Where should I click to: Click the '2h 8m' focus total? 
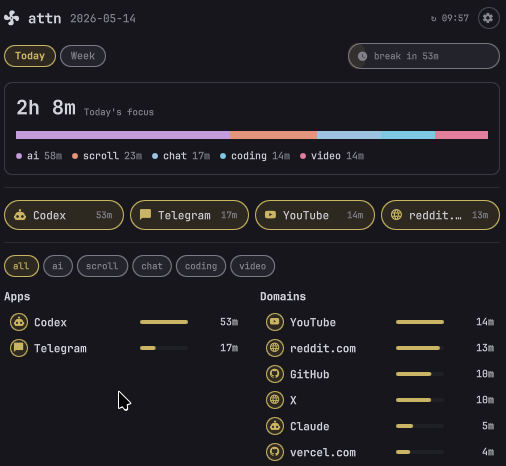tap(46, 108)
